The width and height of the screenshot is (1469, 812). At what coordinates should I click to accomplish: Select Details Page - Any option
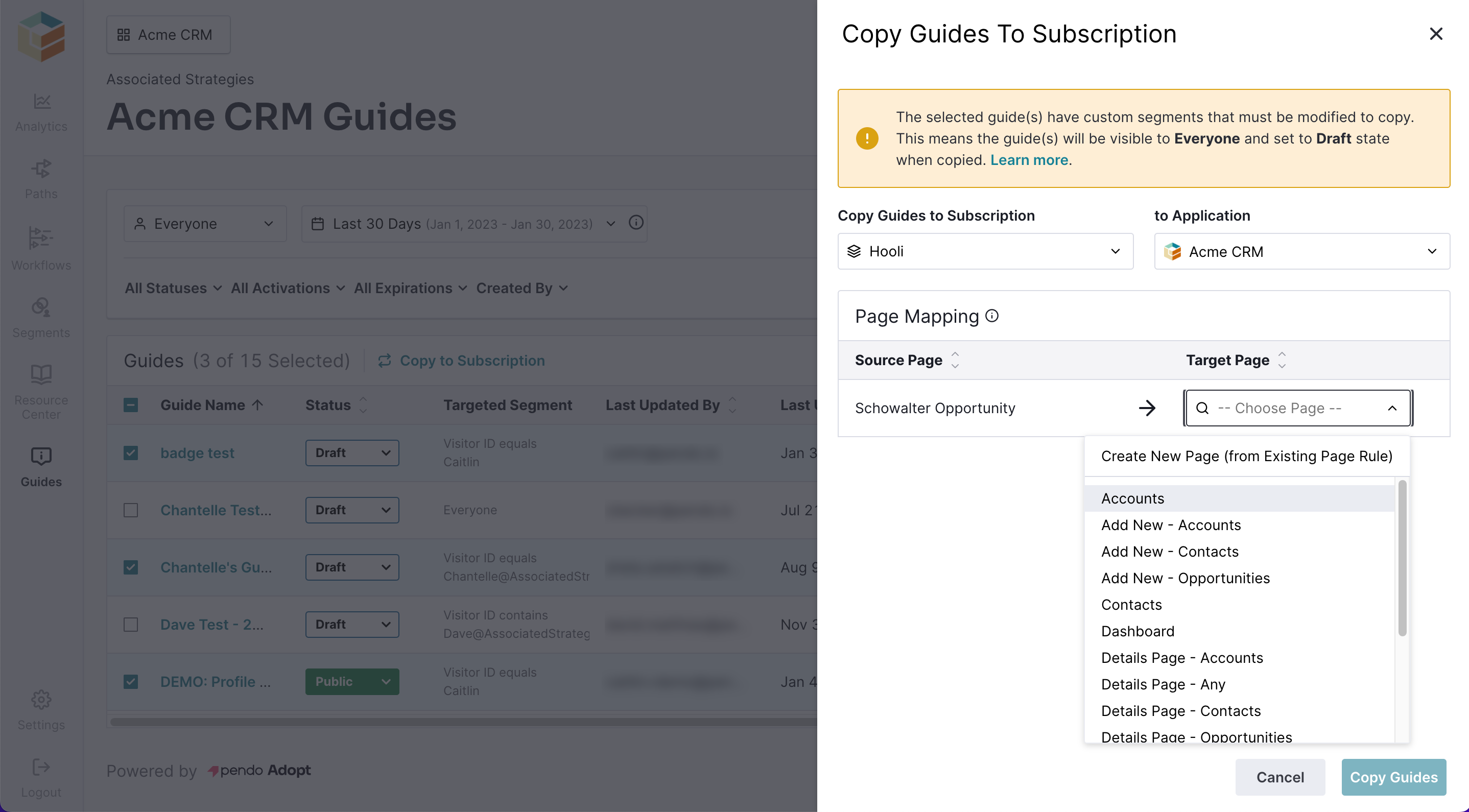(1239, 684)
